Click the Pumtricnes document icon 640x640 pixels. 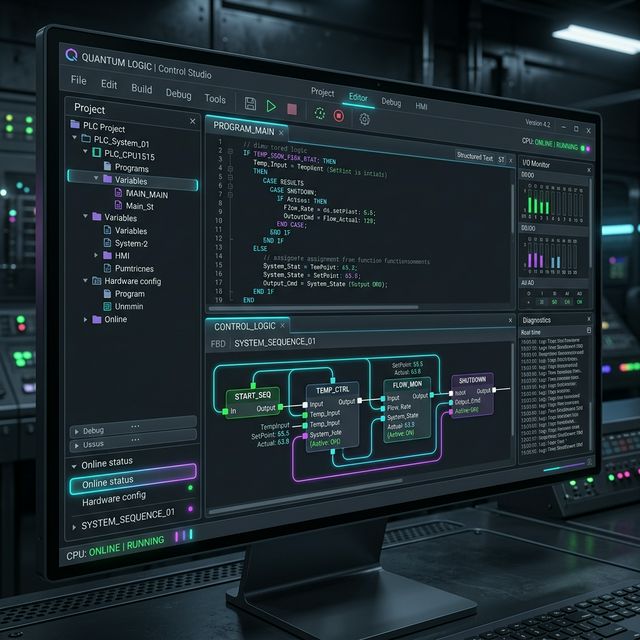[x=107, y=268]
